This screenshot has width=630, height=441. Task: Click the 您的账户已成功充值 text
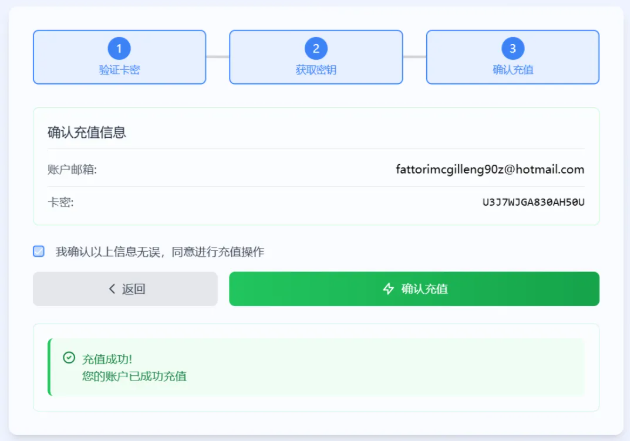[134, 376]
